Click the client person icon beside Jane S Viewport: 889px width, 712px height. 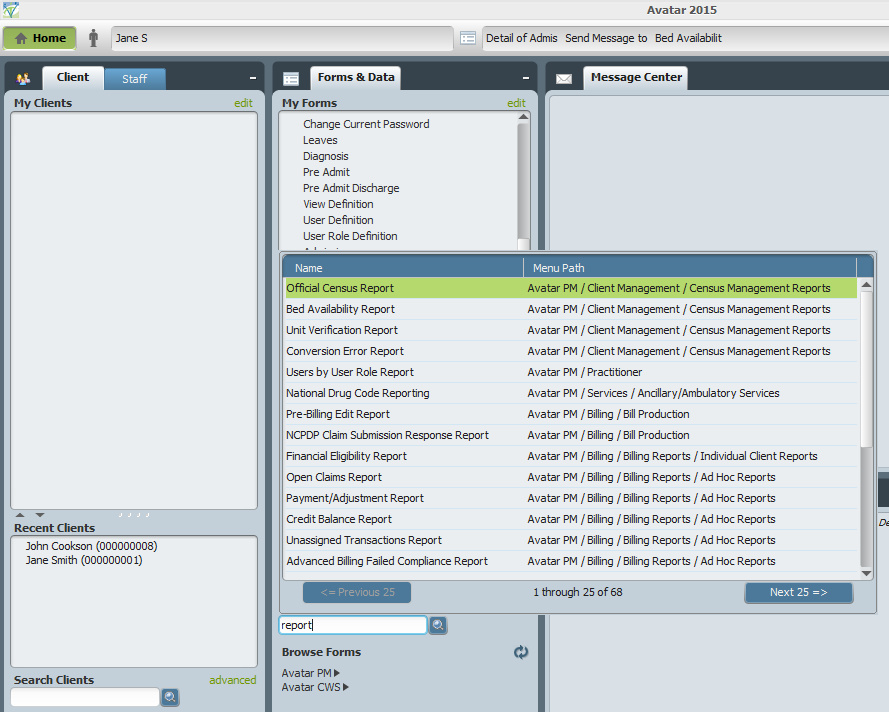(94, 38)
